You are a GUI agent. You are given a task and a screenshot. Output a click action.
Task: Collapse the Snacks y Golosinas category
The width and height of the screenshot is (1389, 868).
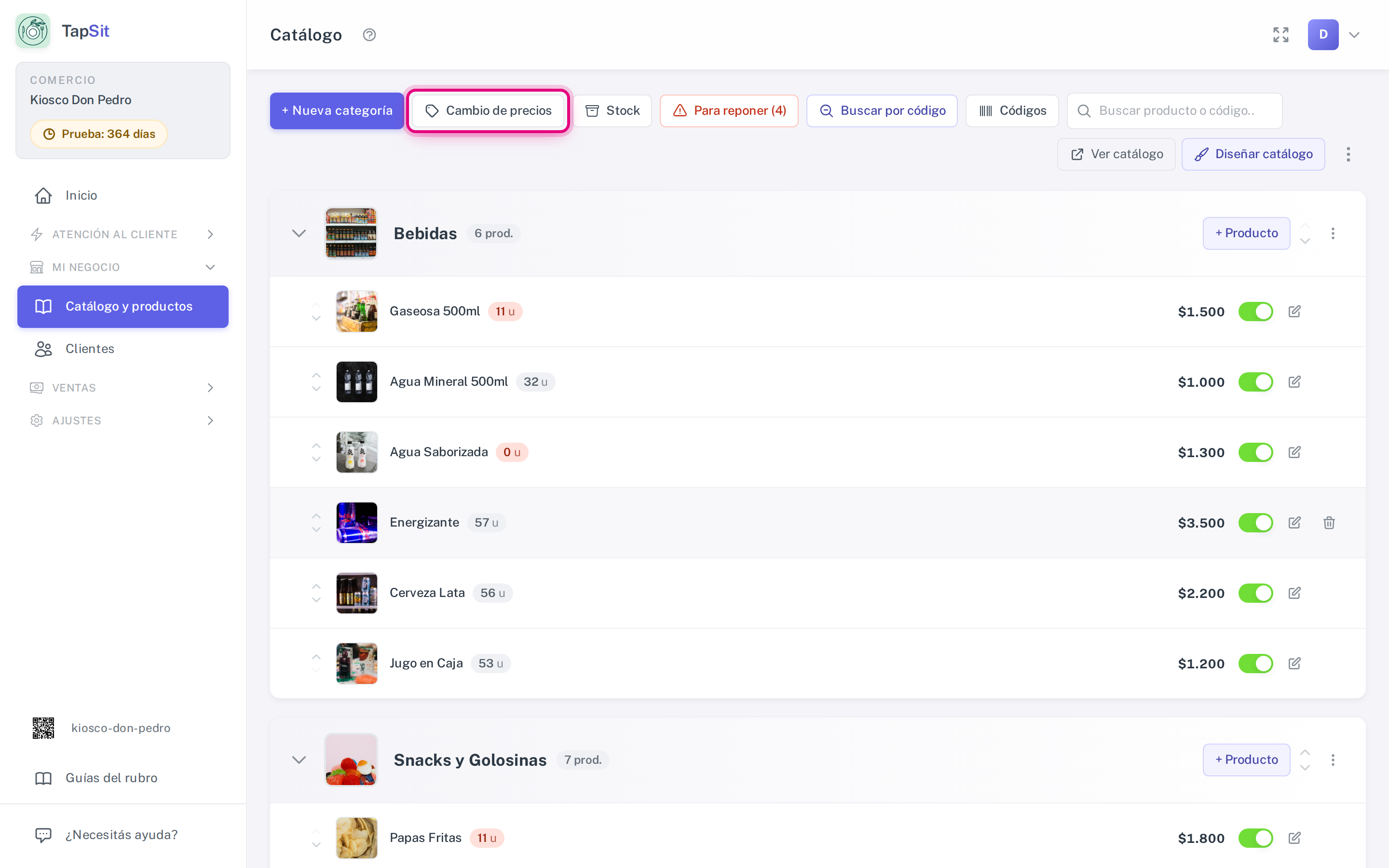click(x=299, y=760)
